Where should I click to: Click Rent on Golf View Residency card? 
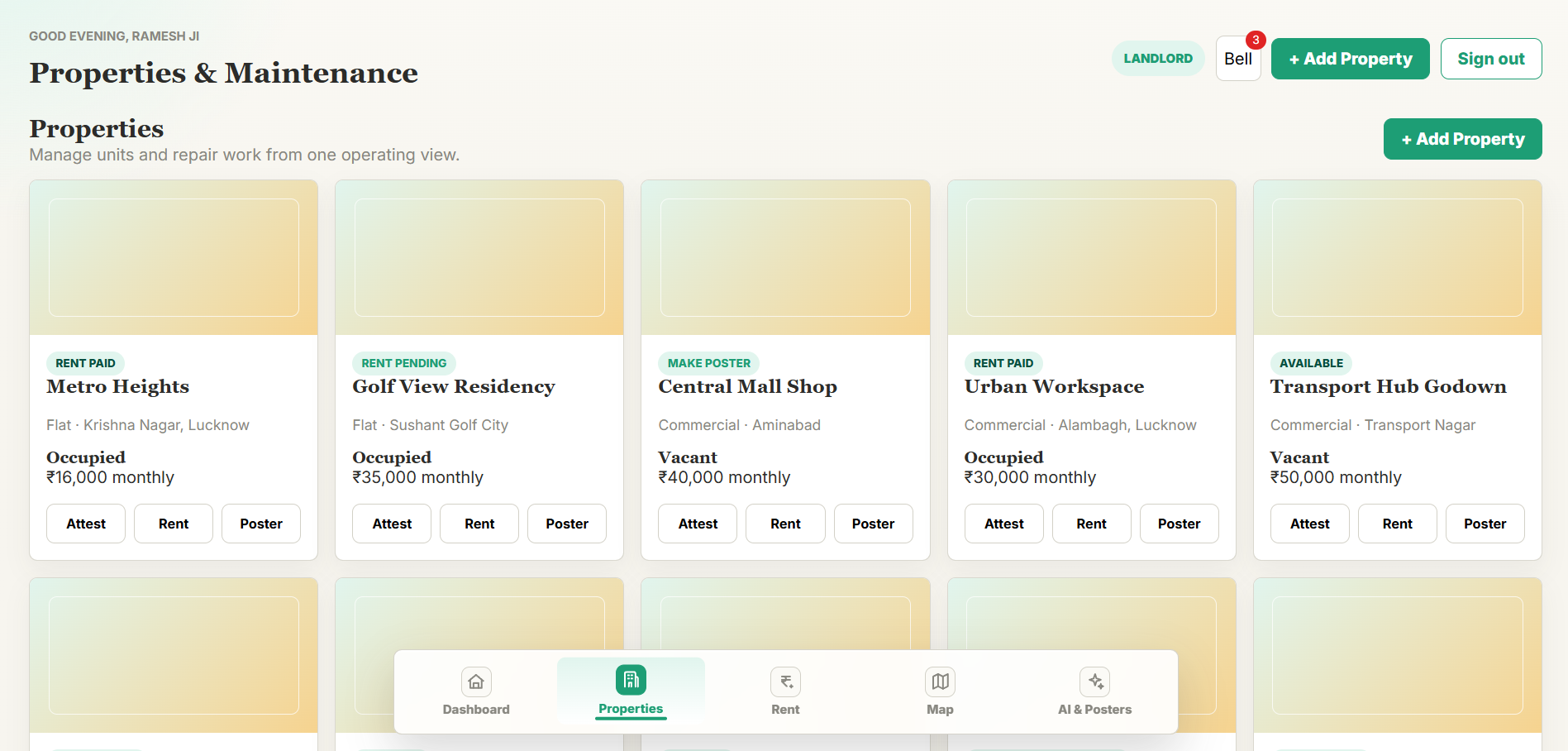coord(479,524)
